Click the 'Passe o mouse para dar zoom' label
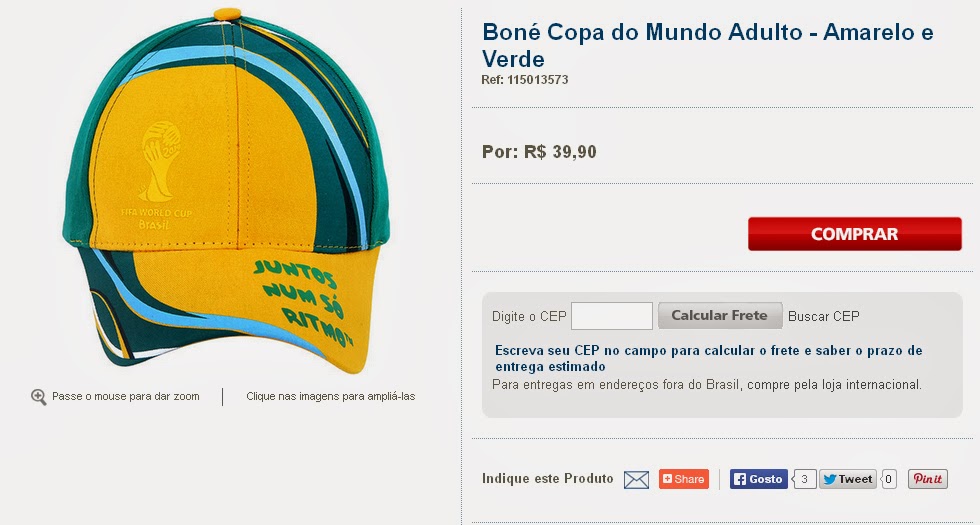The width and height of the screenshot is (980, 525). [x=126, y=396]
